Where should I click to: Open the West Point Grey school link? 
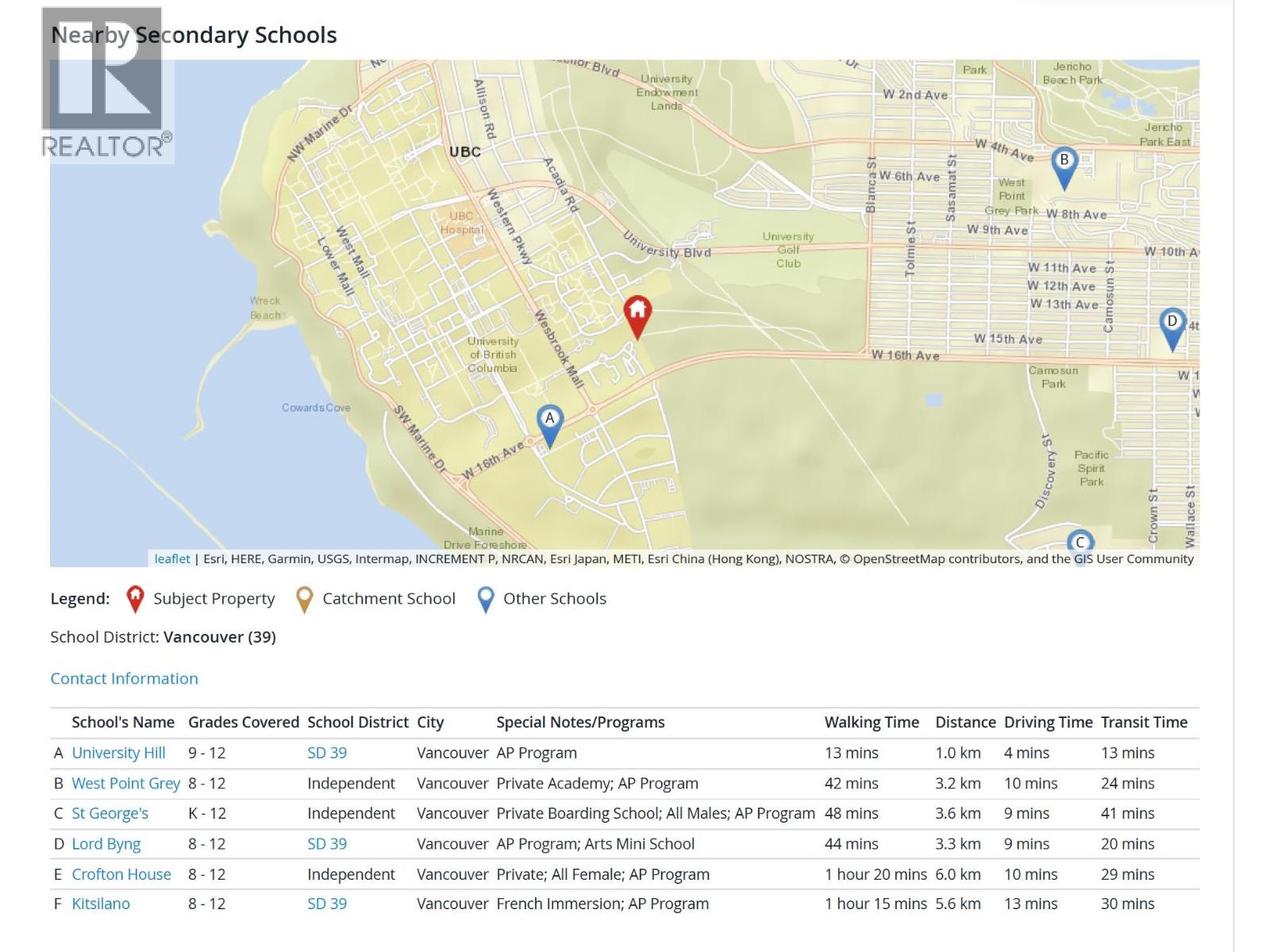point(125,783)
